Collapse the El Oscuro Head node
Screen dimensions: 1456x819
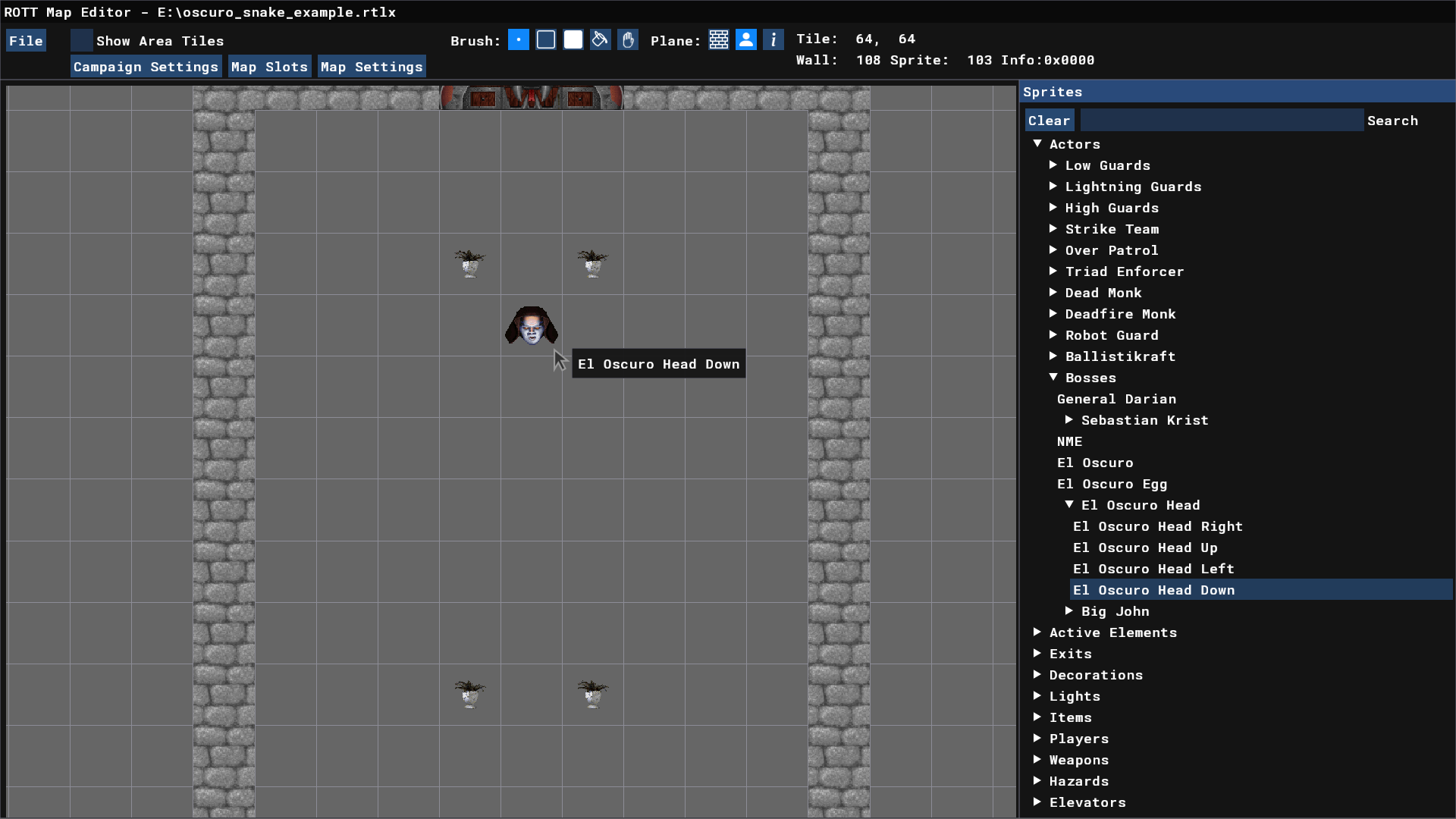[x=1069, y=504]
